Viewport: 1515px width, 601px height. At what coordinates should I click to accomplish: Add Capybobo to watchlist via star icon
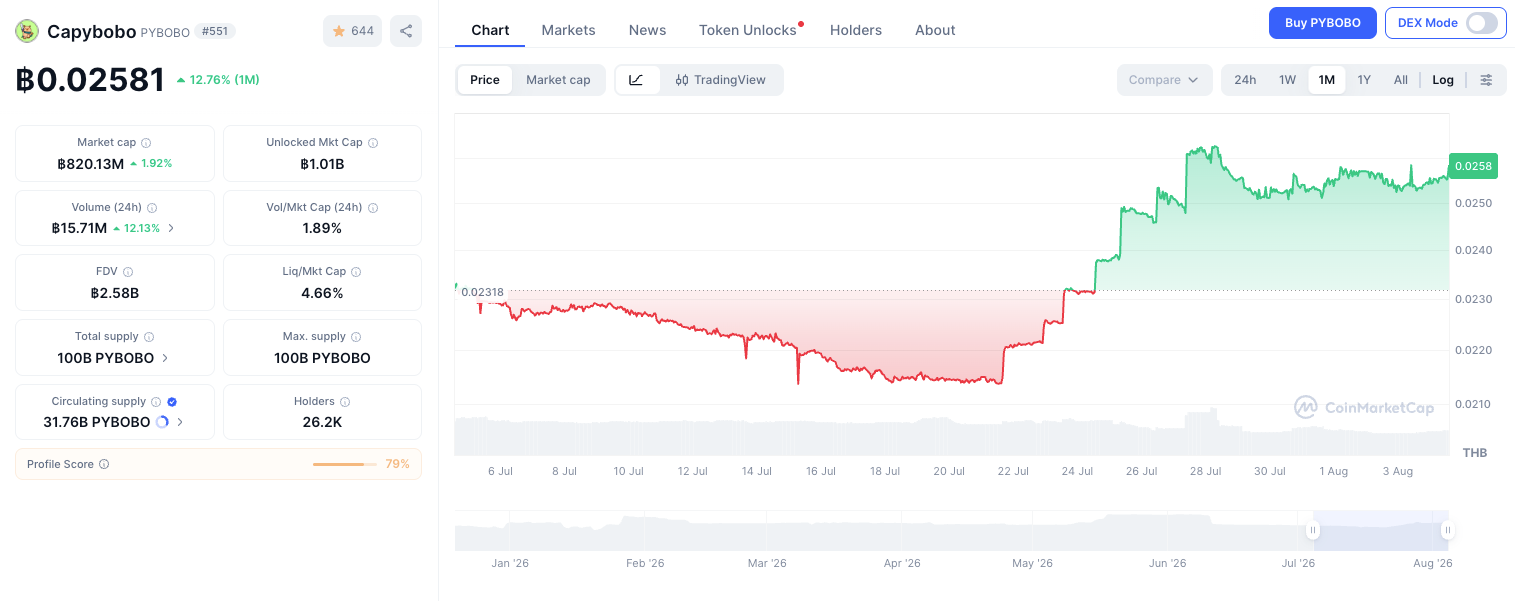pyautogui.click(x=352, y=31)
